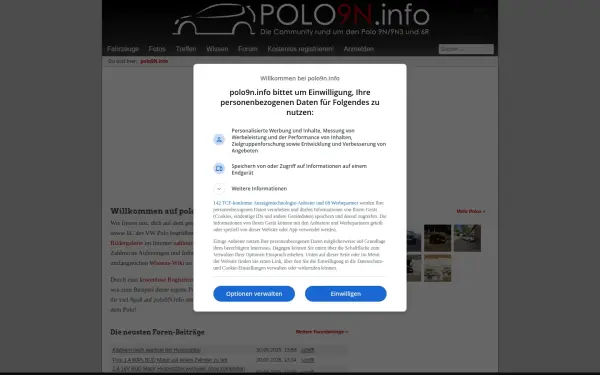Open the 142 TCF-konforme Anbieter link
600x375 pixels.
(x=285, y=203)
